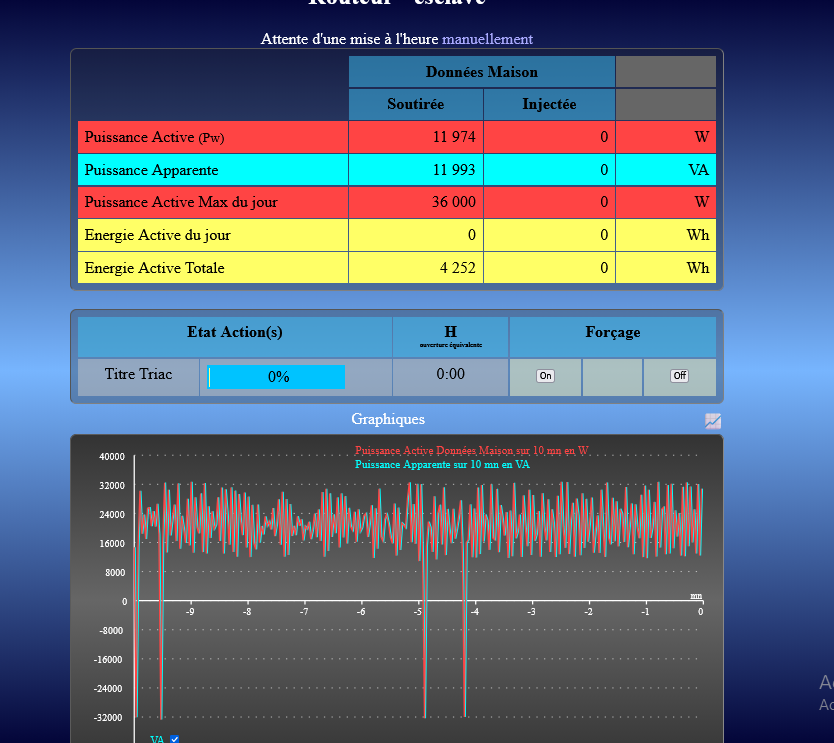Image resolution: width=834 pixels, height=743 pixels.
Task: Click the red Puissance Active chart legend
Action: pyautogui.click(x=471, y=451)
